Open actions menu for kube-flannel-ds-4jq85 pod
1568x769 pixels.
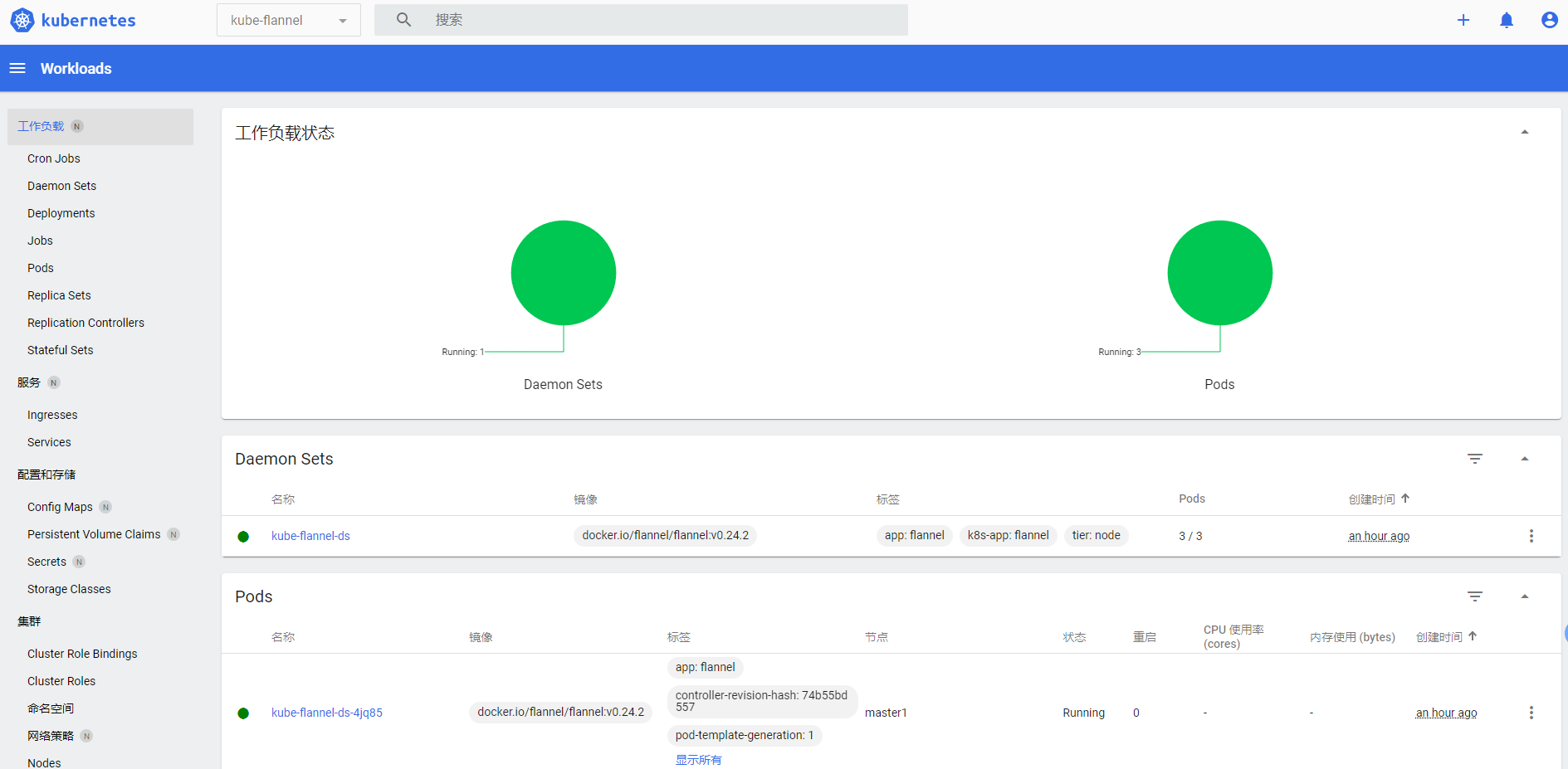pyautogui.click(x=1531, y=713)
